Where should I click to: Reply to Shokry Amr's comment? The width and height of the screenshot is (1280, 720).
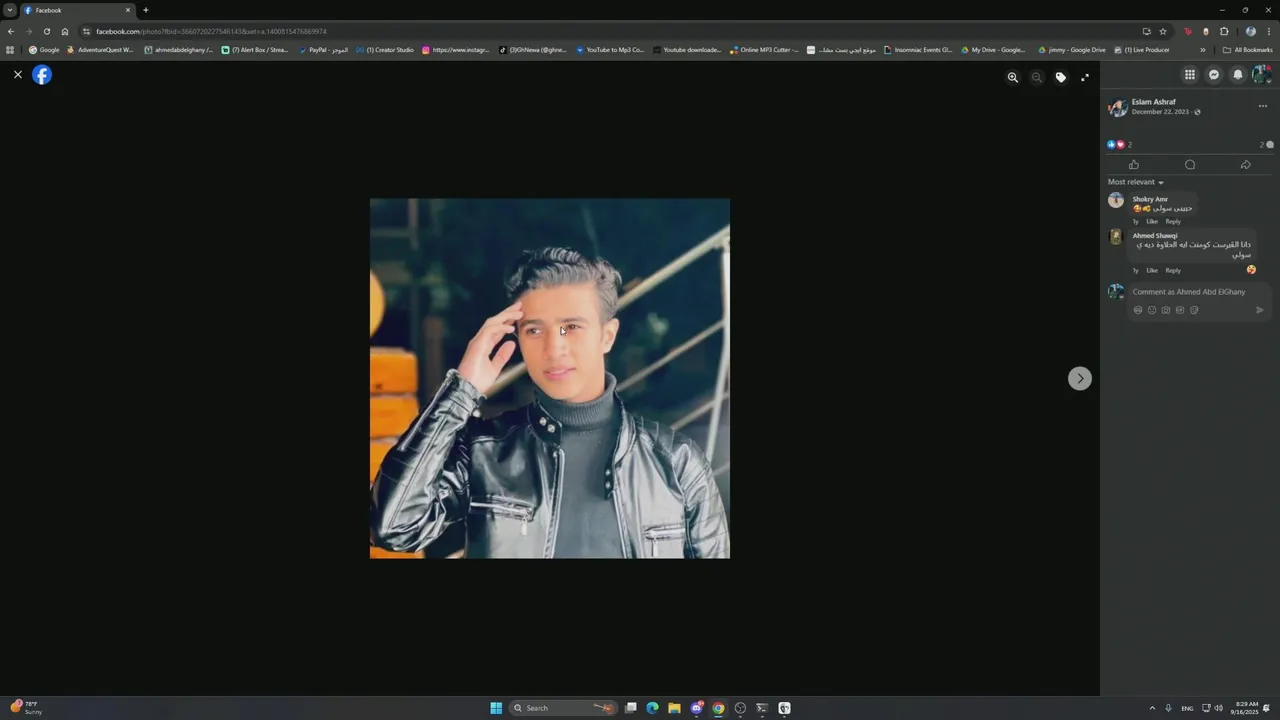point(1173,221)
